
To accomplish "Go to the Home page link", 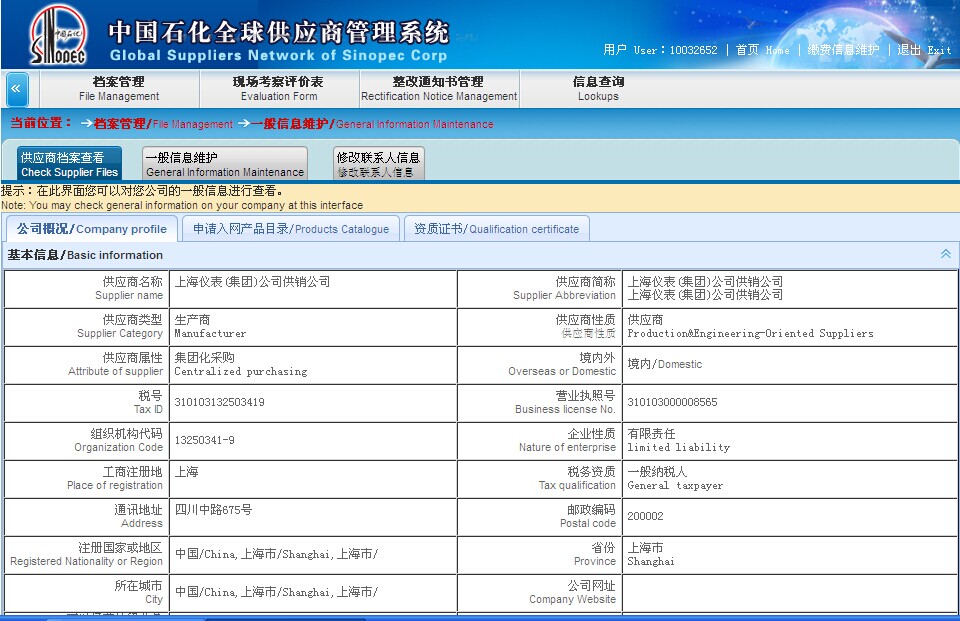I will (762, 50).
